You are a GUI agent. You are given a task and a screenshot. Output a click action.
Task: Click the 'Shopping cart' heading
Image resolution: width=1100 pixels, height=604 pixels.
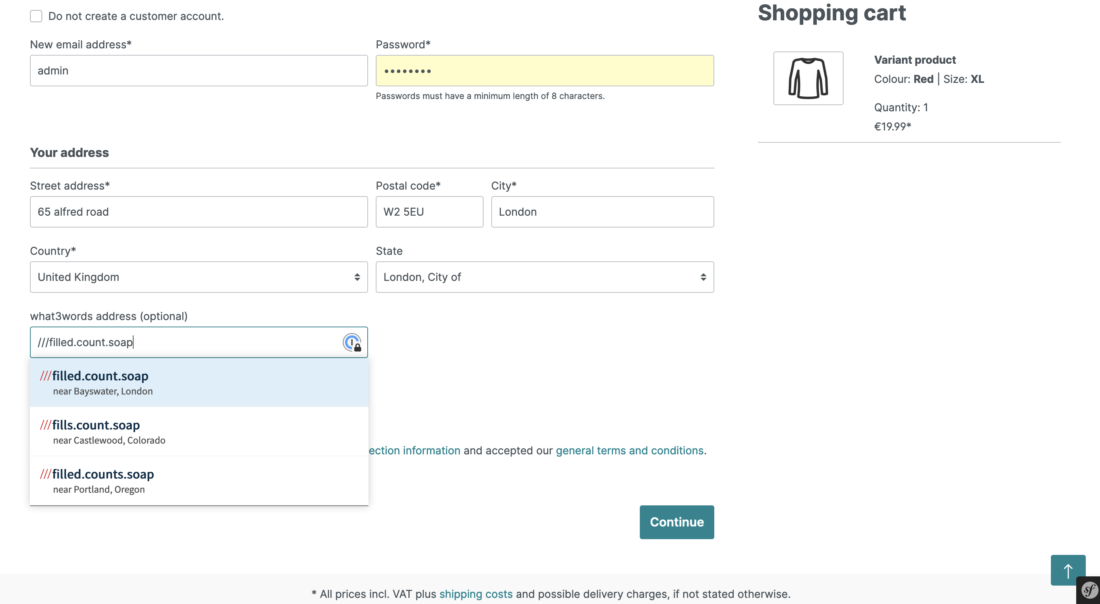click(831, 13)
